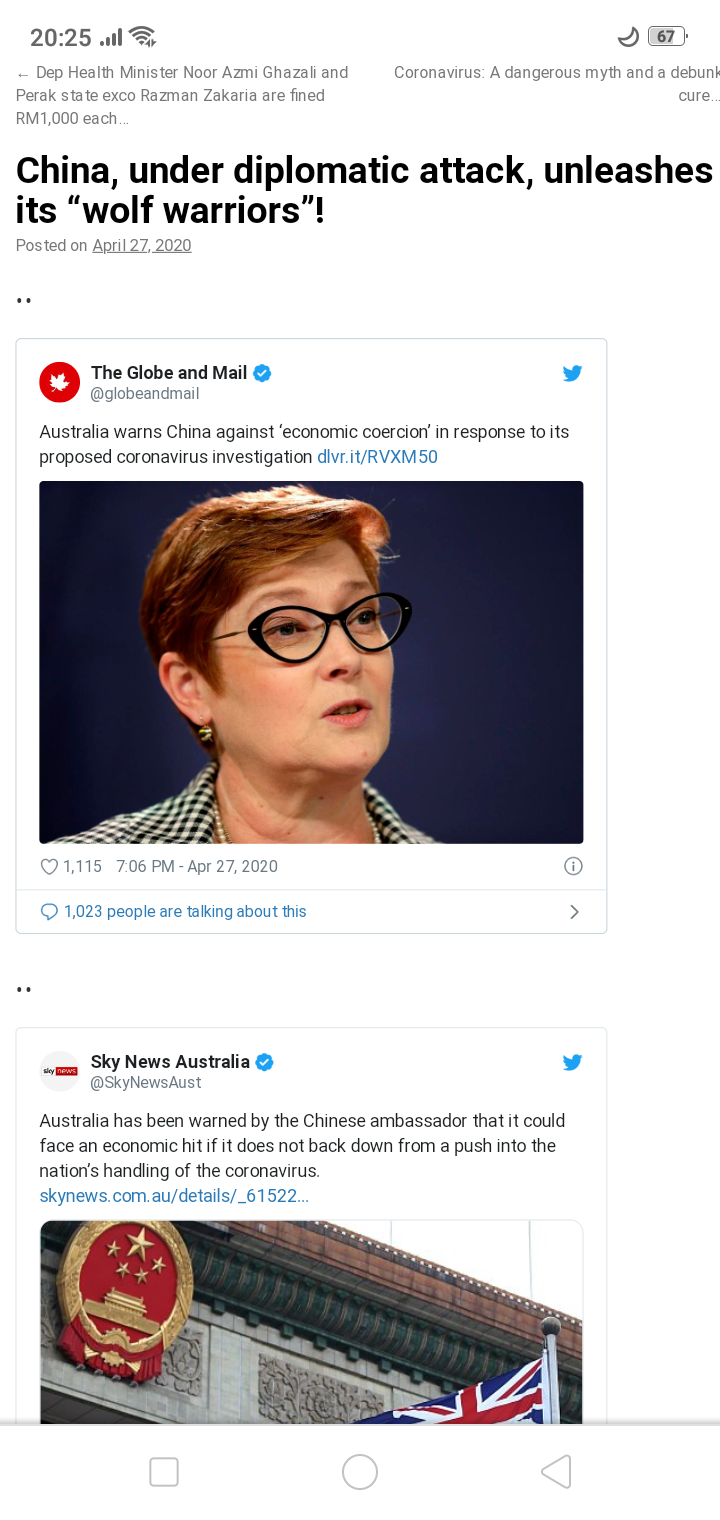The image size is (720, 1520).
Task: Tap the Android home circle button
Action: [360, 1472]
